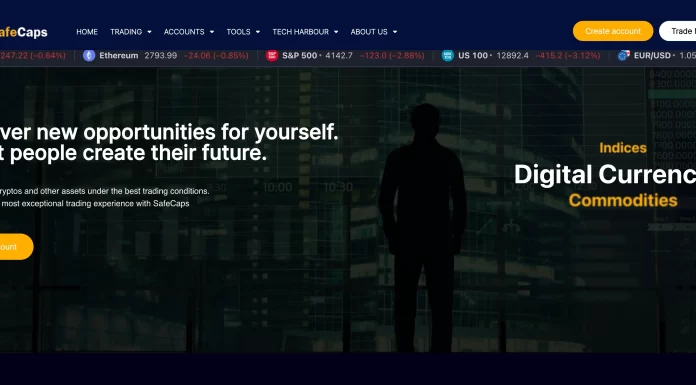Open the TOOLS menu

pos(238,32)
